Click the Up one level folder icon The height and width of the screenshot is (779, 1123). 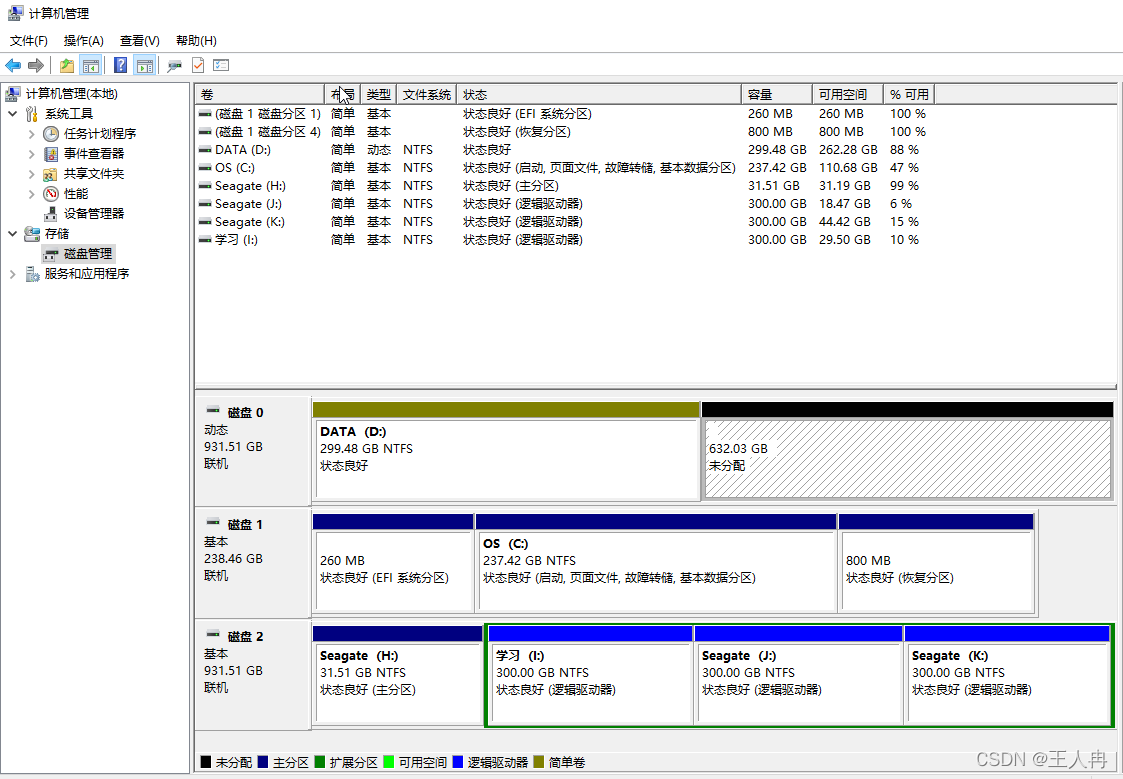tap(66, 65)
